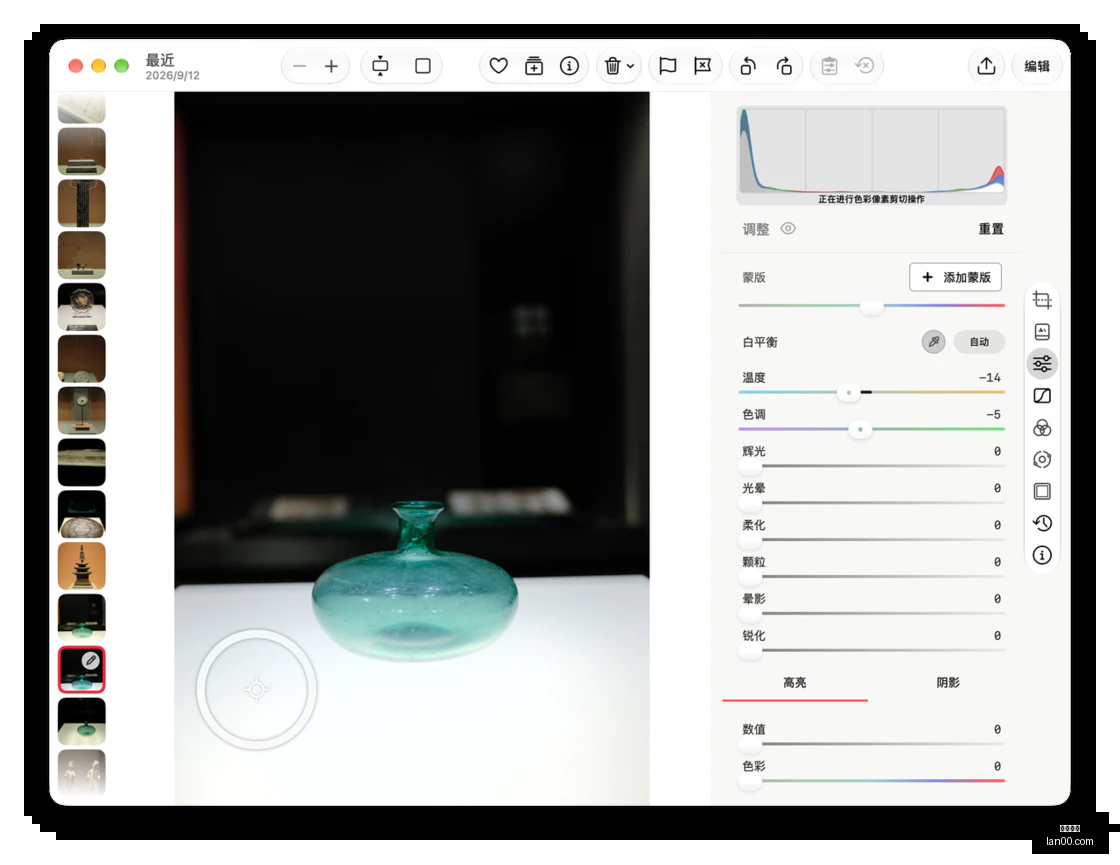Click the 数值 slider handle
1120x865 pixels.
coord(750,744)
